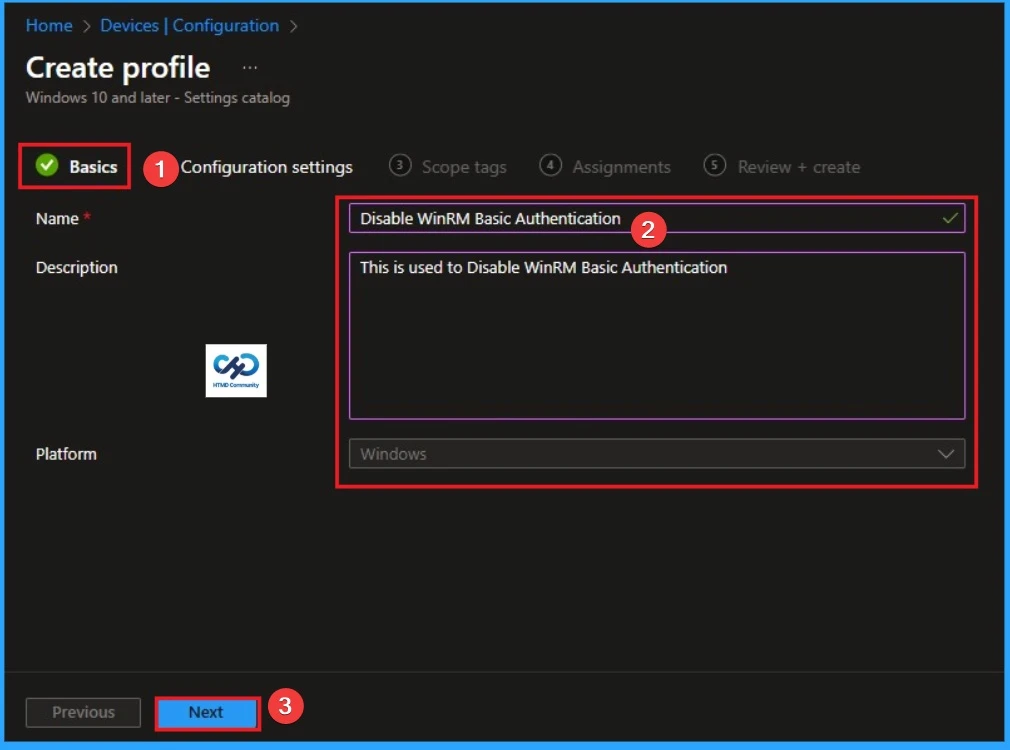Click the circled 4 icon on Assignments

(x=550, y=166)
